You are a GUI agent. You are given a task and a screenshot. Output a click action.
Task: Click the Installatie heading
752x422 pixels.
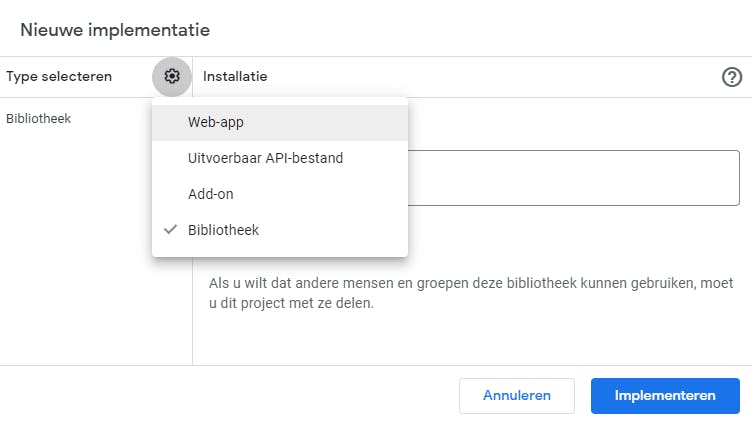click(235, 76)
